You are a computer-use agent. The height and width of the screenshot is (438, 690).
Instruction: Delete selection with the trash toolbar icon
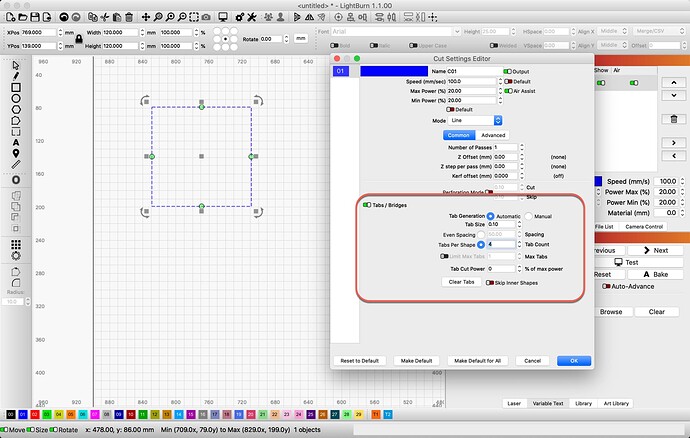[x=129, y=17]
